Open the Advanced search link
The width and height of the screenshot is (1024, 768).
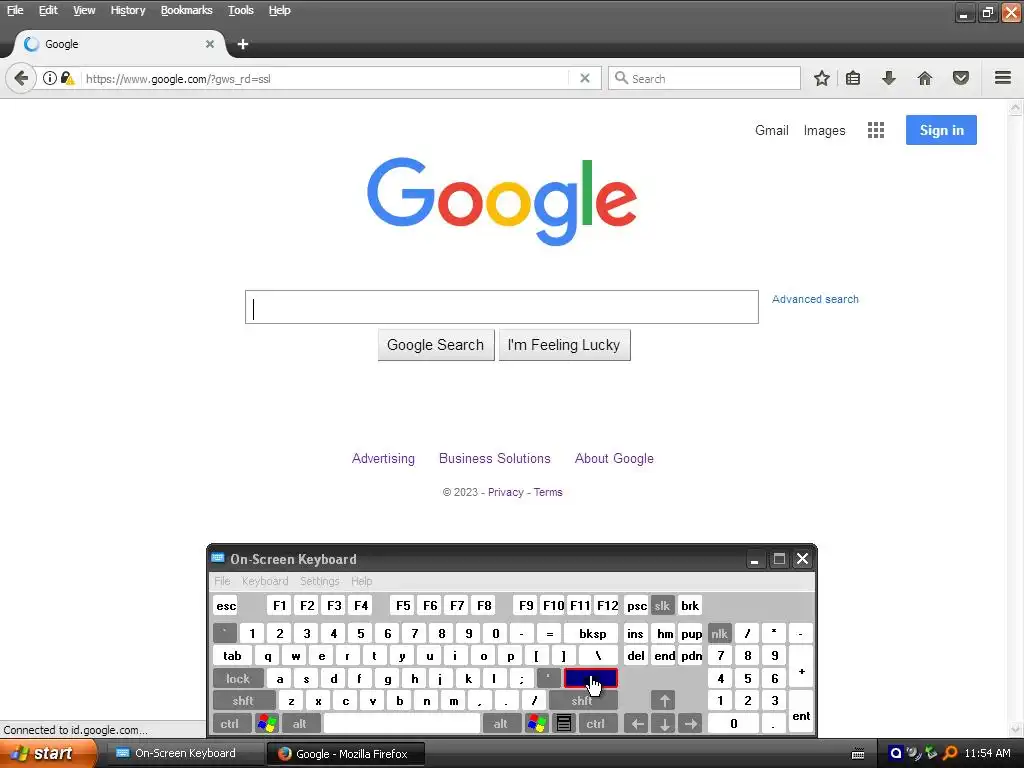[815, 299]
